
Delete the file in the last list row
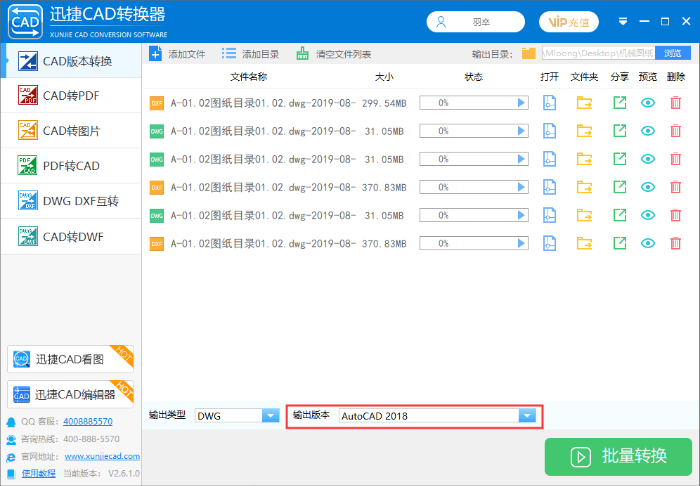(675, 243)
